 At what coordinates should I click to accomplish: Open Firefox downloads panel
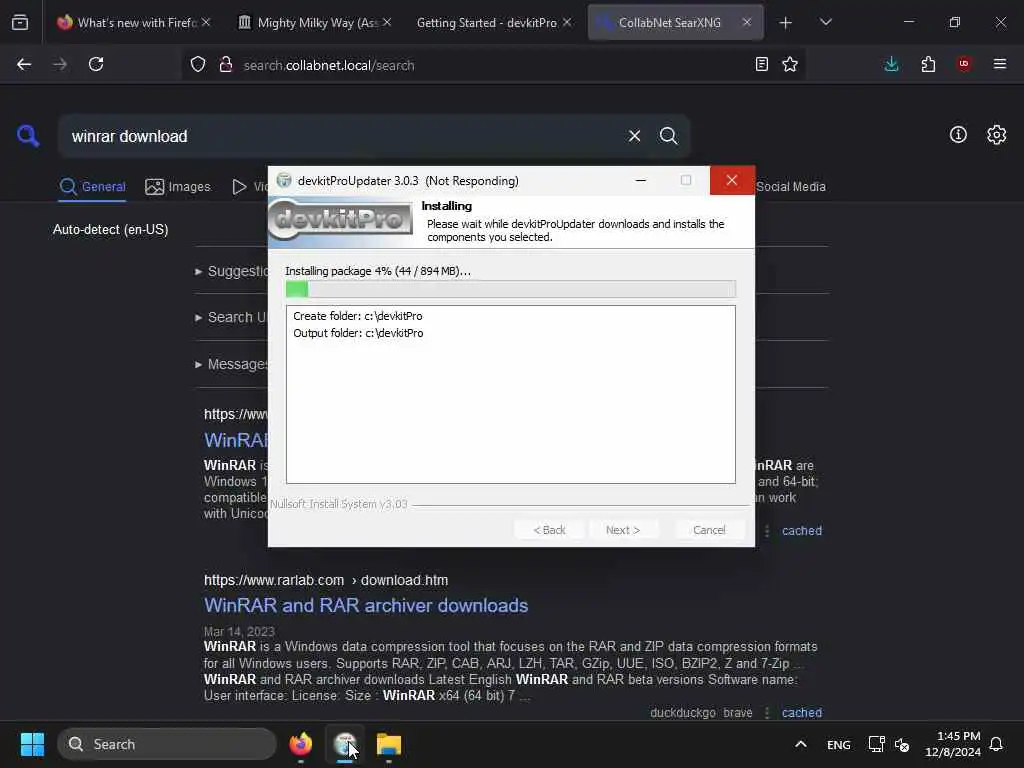pyautogui.click(x=891, y=64)
